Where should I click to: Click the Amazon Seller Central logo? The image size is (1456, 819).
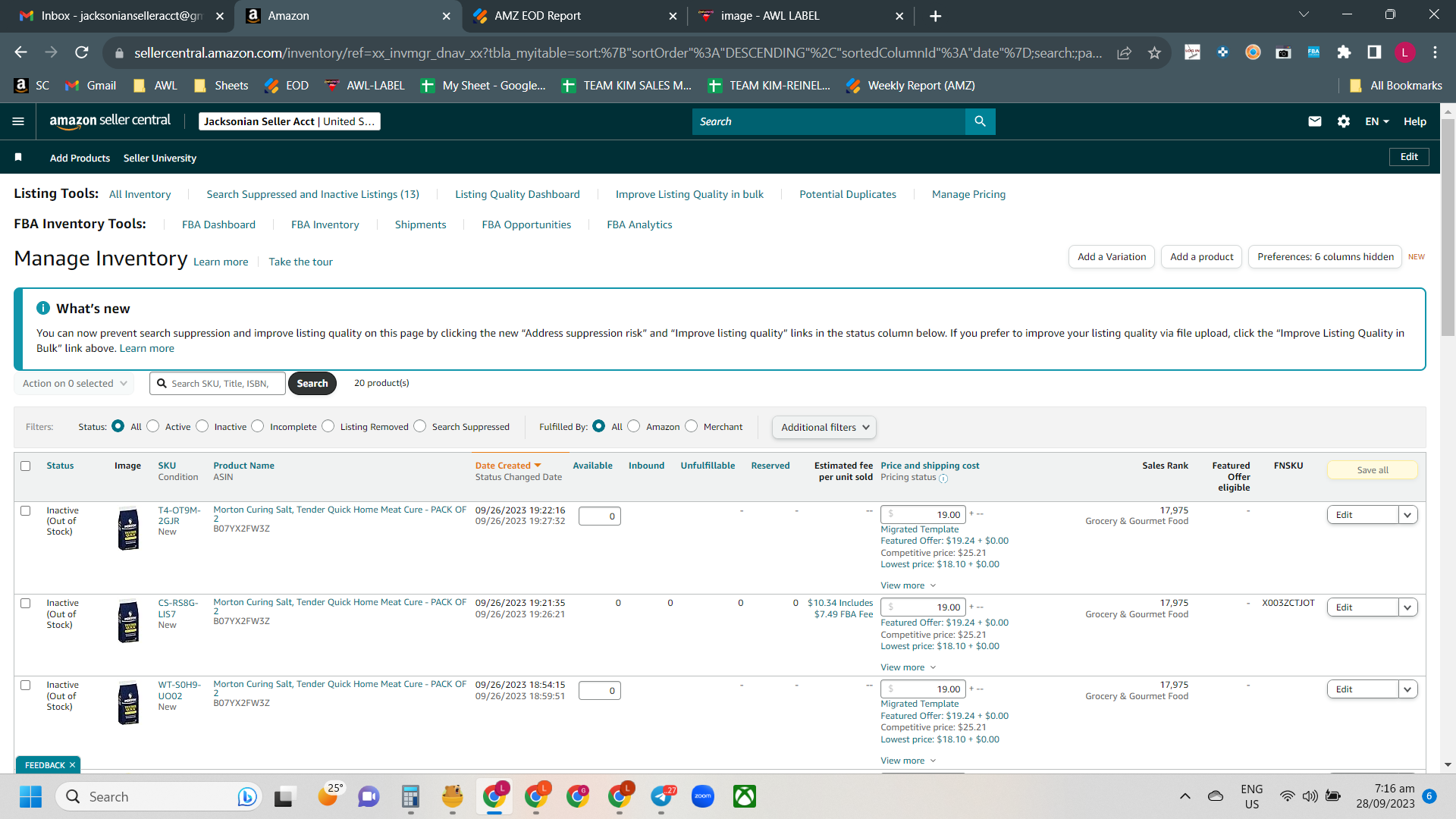(x=110, y=121)
